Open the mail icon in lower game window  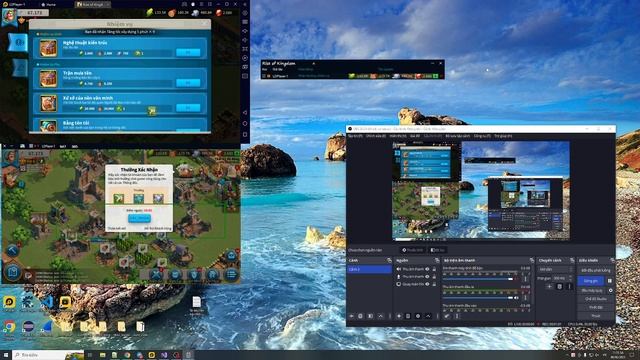pyautogui.click(x=231, y=256)
